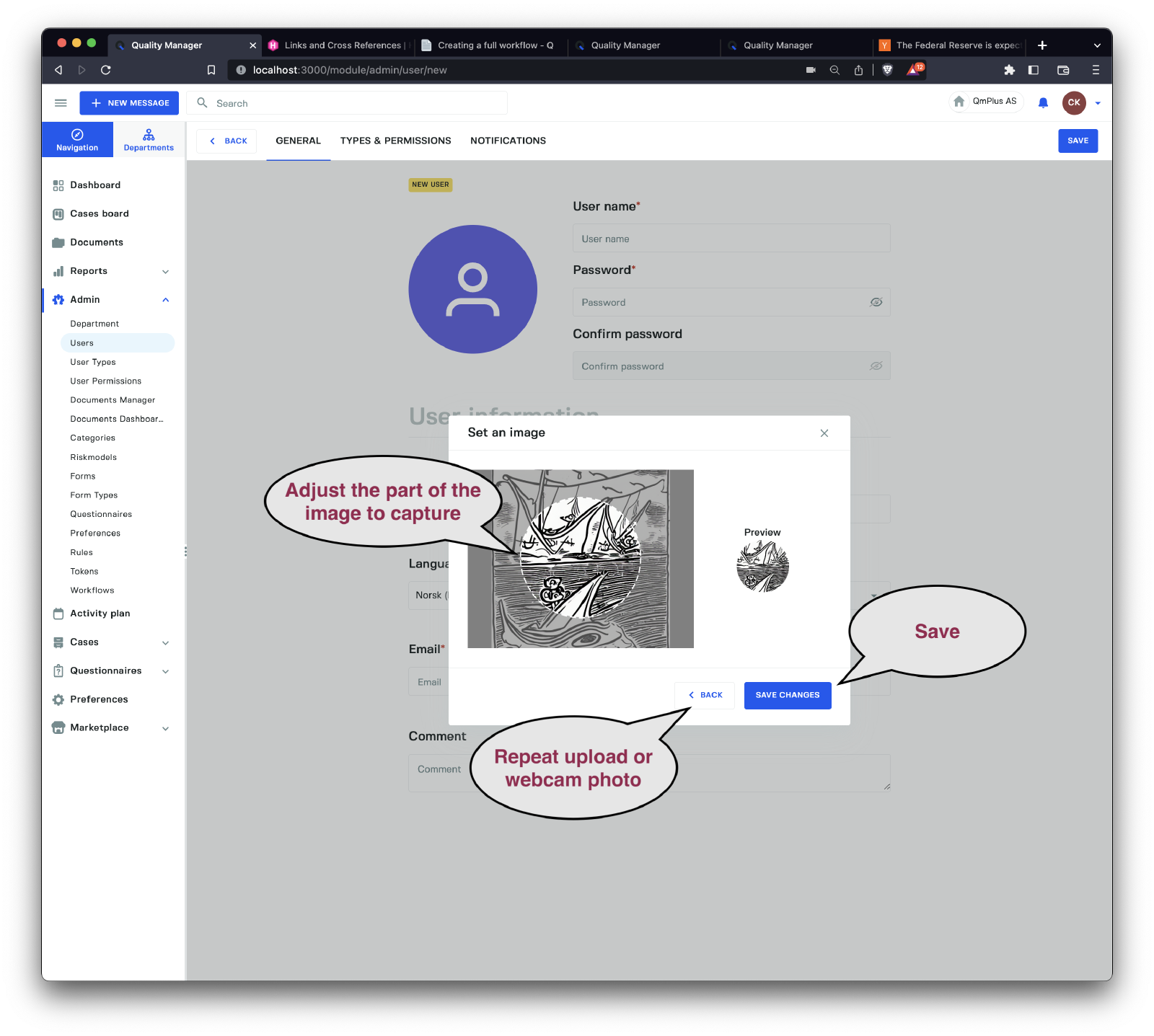Toggle Password field visibility eye

tap(876, 302)
